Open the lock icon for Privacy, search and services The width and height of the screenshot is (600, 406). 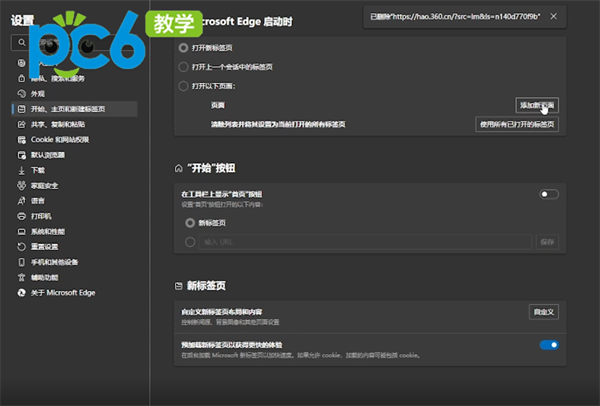point(21,78)
